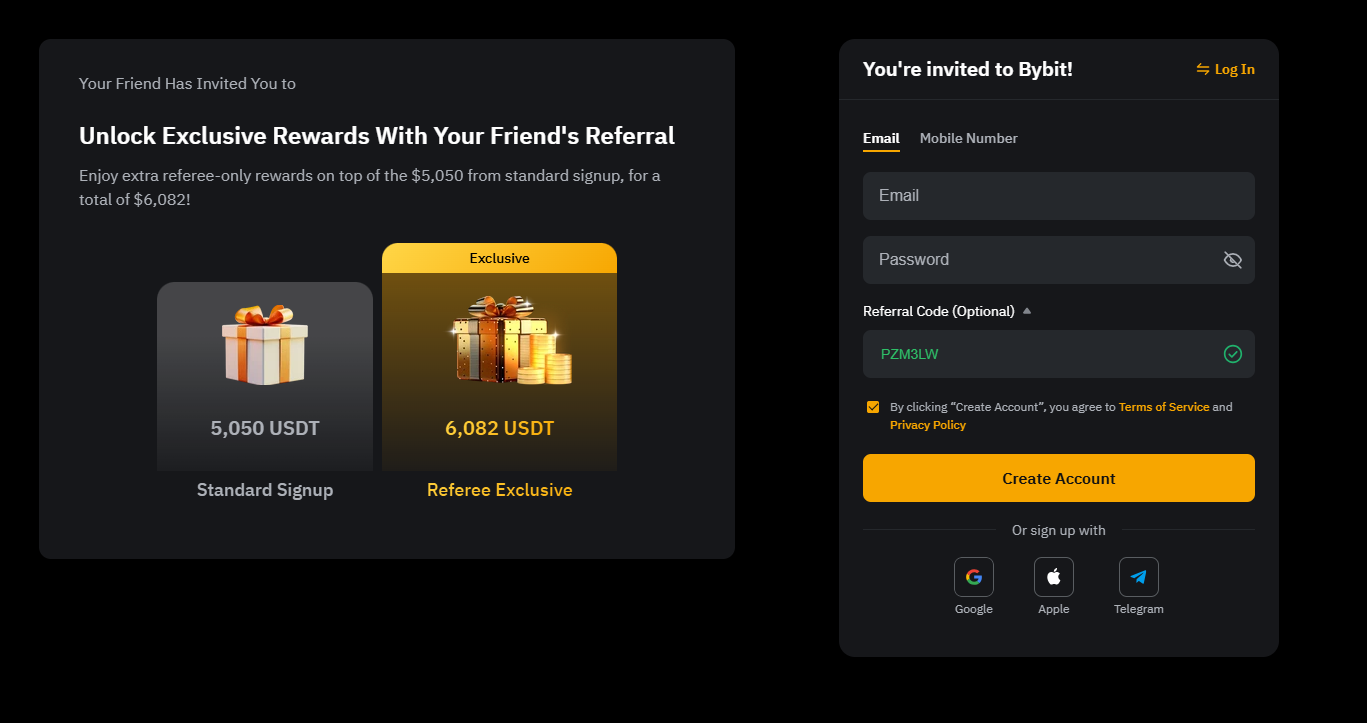Click the swap arrows icon beside Log In
Screen dimensions: 1367x723
point(1202,69)
